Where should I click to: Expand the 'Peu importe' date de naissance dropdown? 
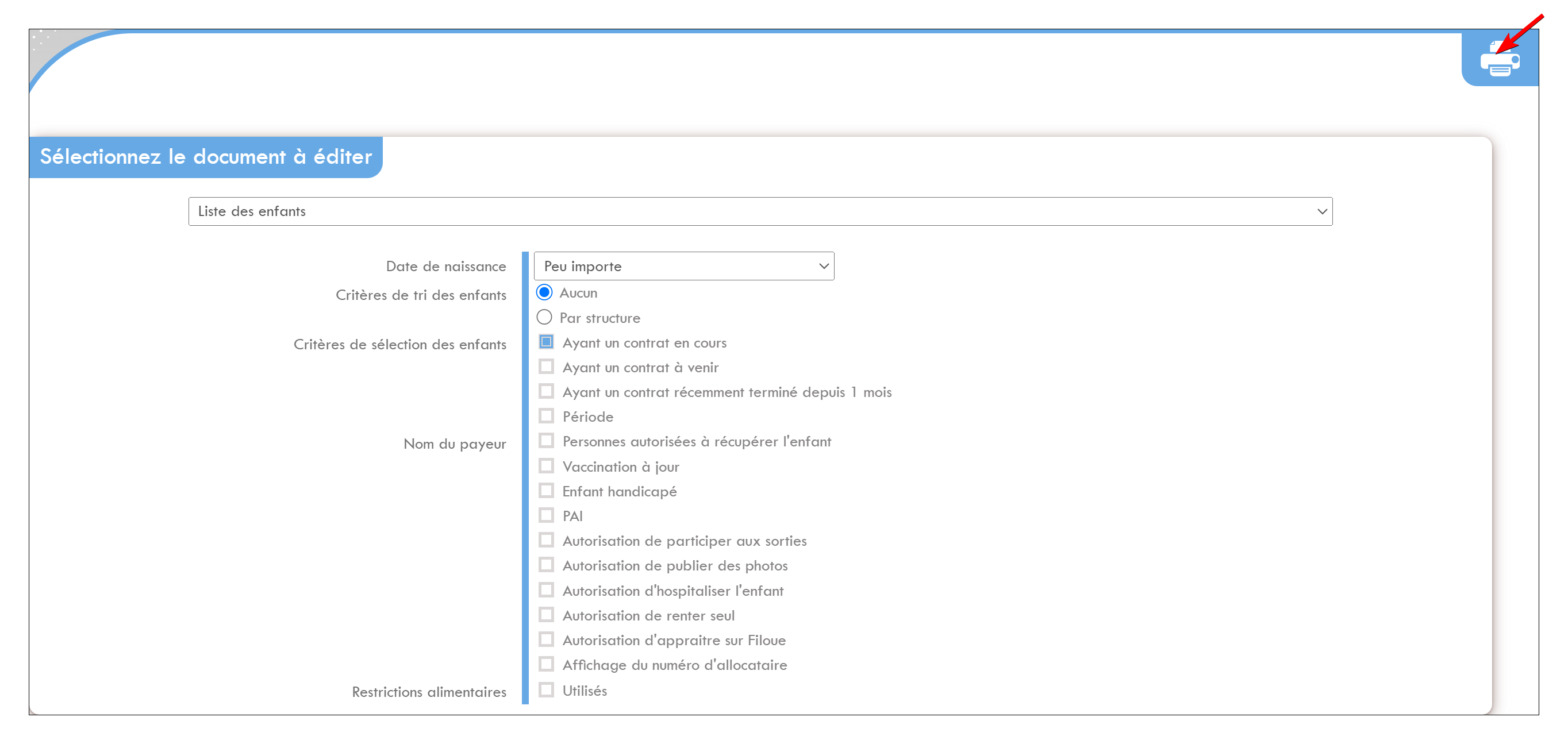pos(683,266)
